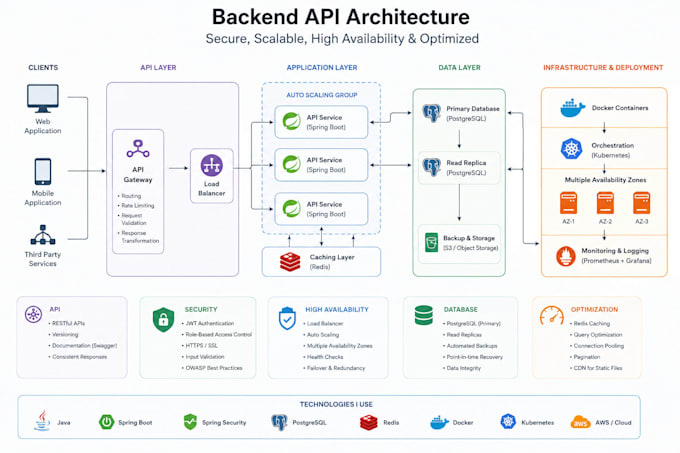Click the 'CLIENTS' heading
This screenshot has width=680, height=453.
click(x=43, y=68)
